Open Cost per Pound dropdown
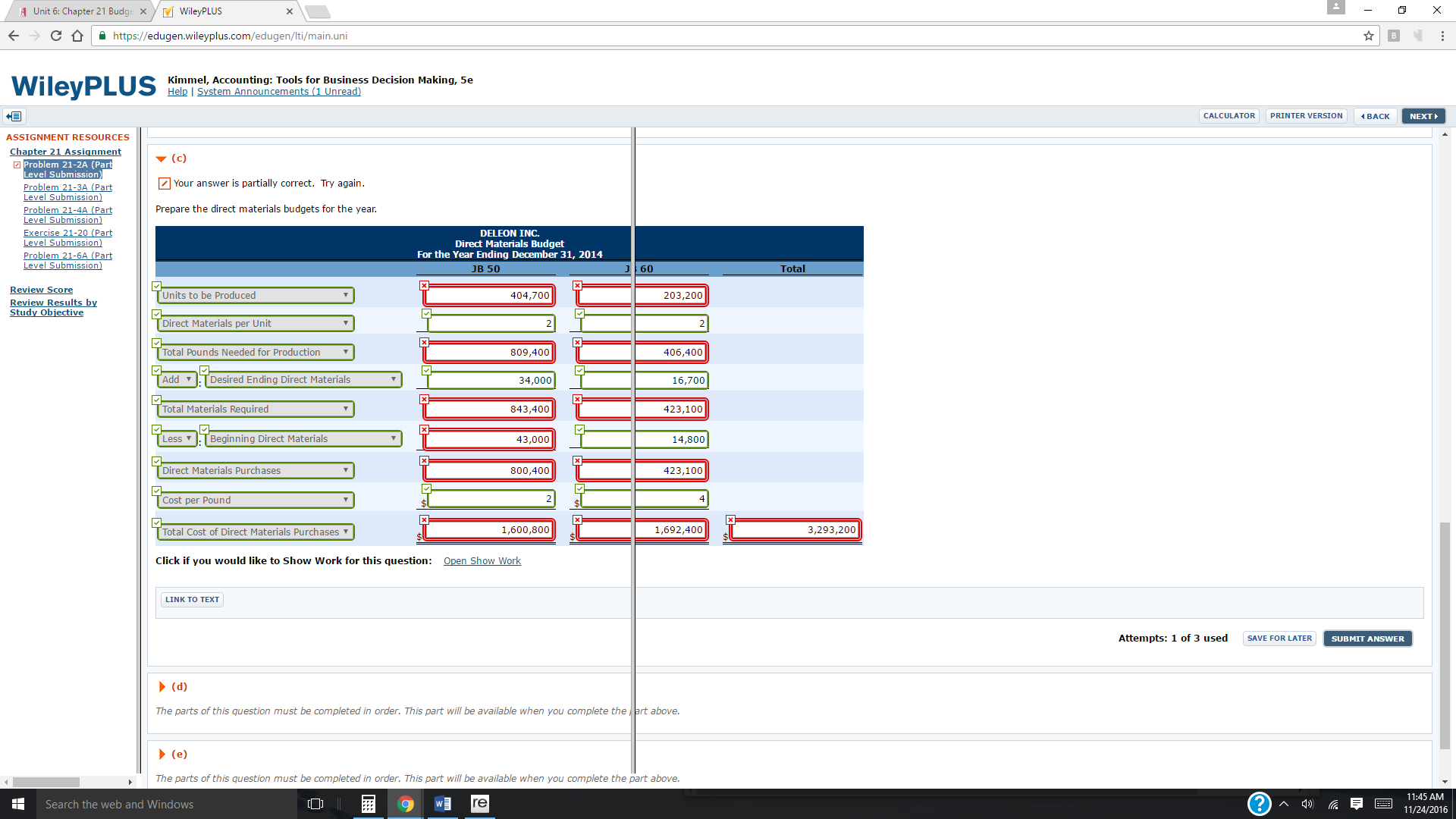1456x819 pixels. click(256, 500)
